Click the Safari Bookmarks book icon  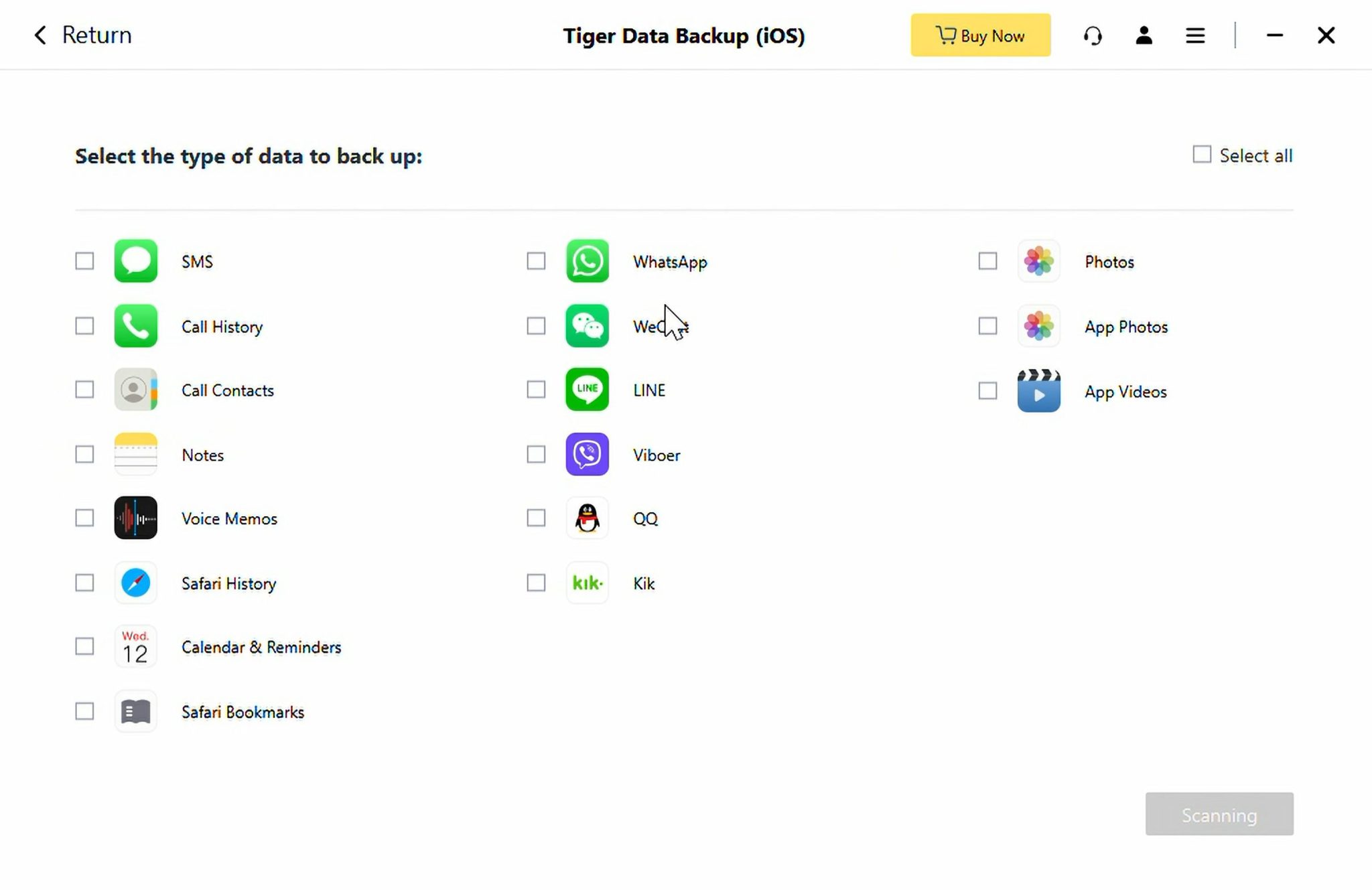135,712
